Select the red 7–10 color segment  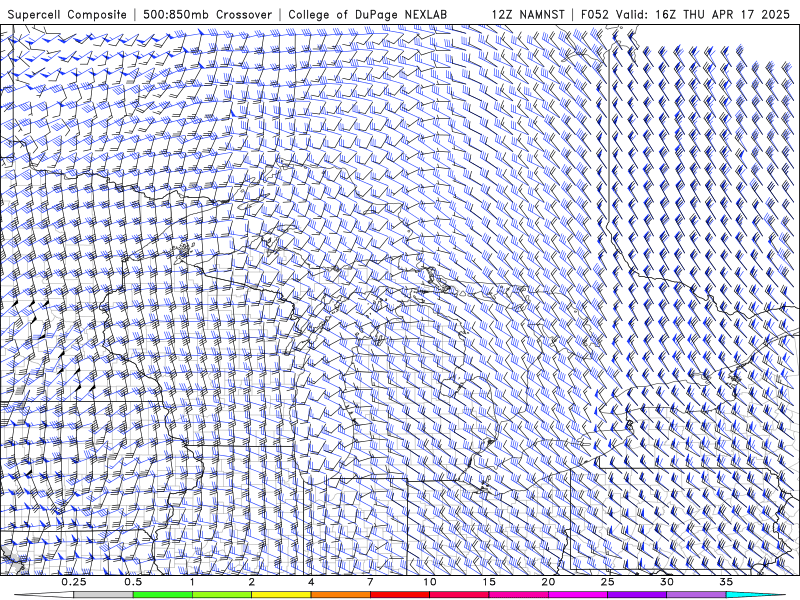click(x=400, y=595)
